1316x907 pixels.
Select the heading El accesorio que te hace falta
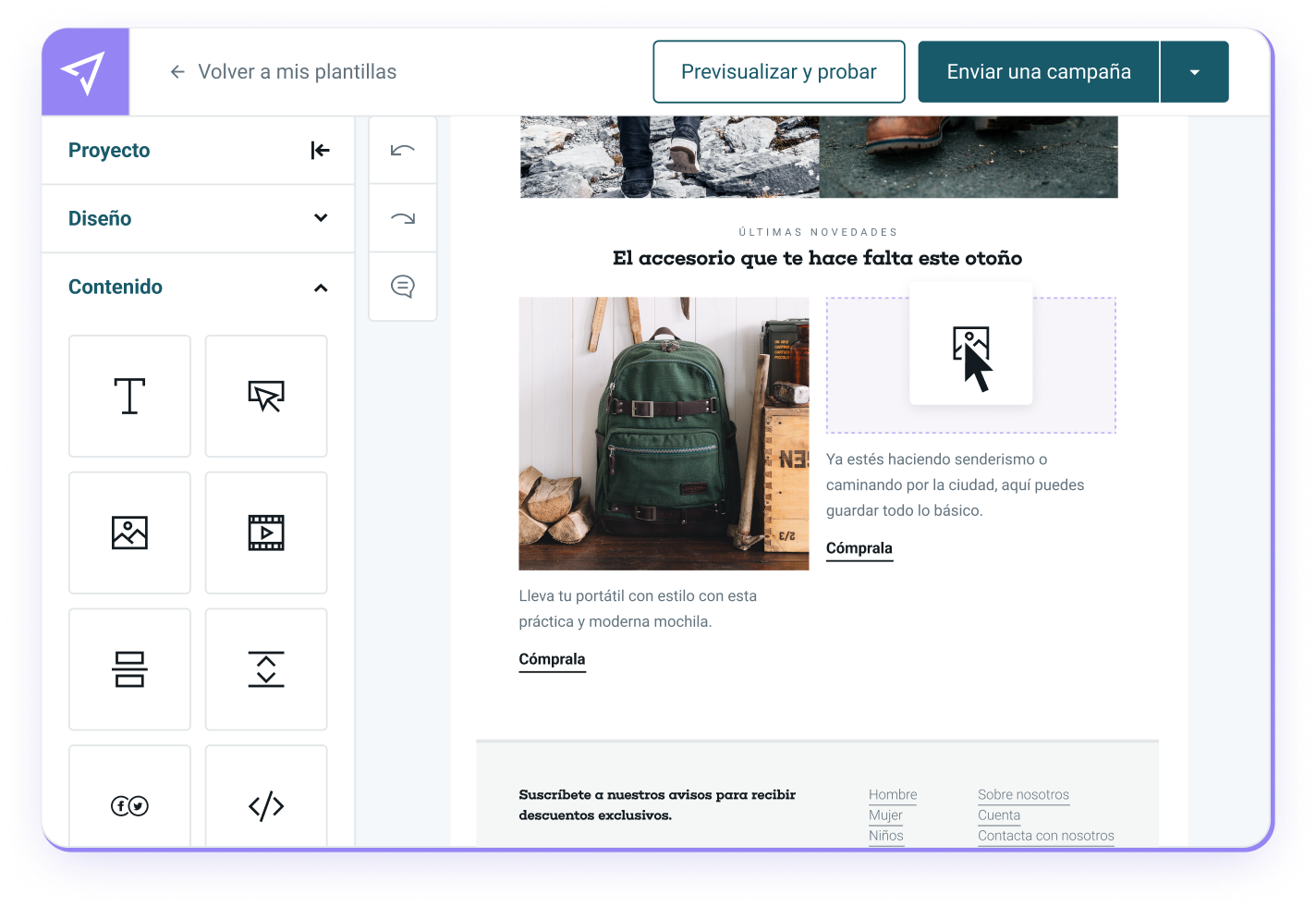pos(818,258)
